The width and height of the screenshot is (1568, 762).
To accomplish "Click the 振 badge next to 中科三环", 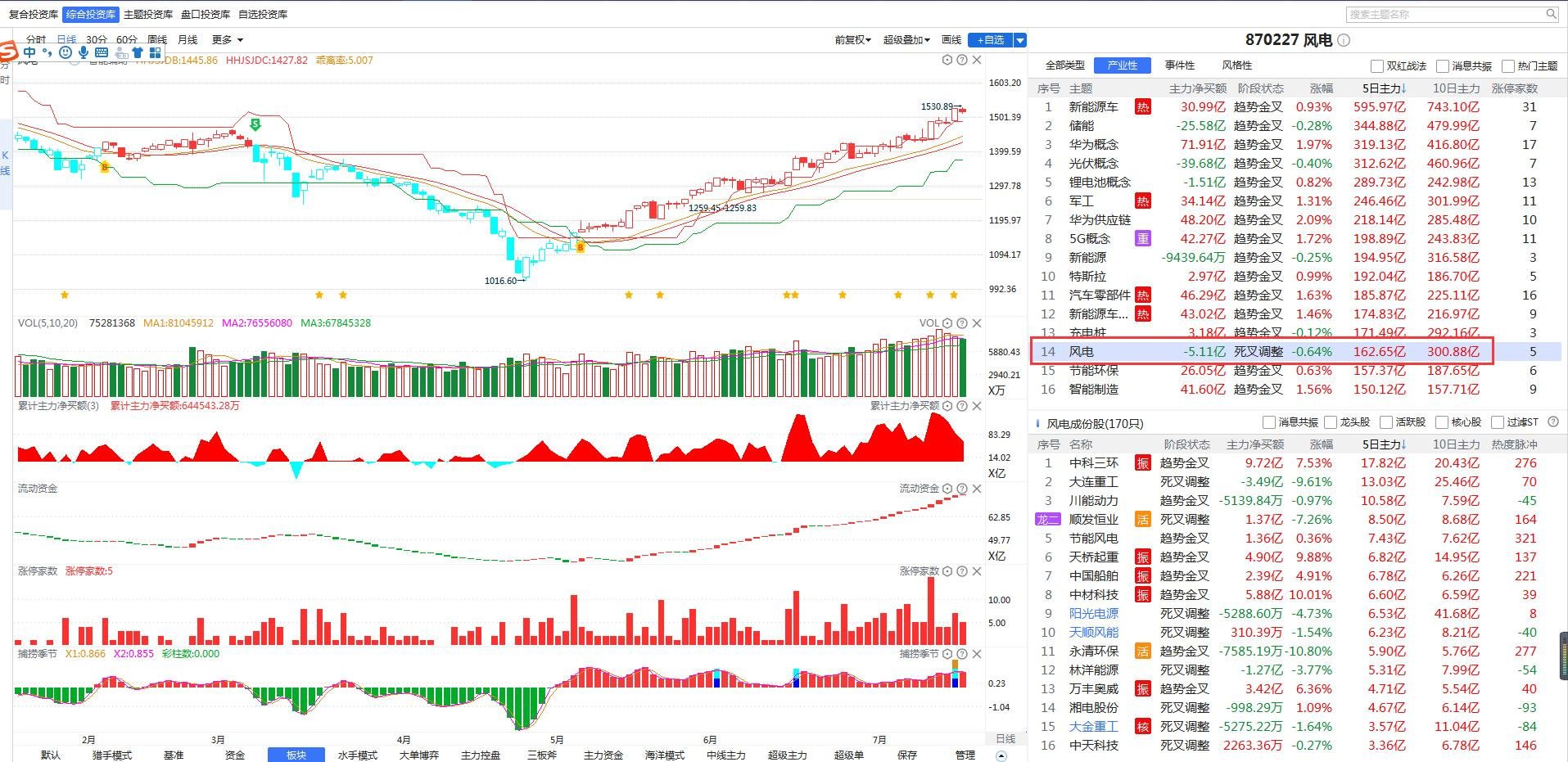I will click(x=1143, y=463).
